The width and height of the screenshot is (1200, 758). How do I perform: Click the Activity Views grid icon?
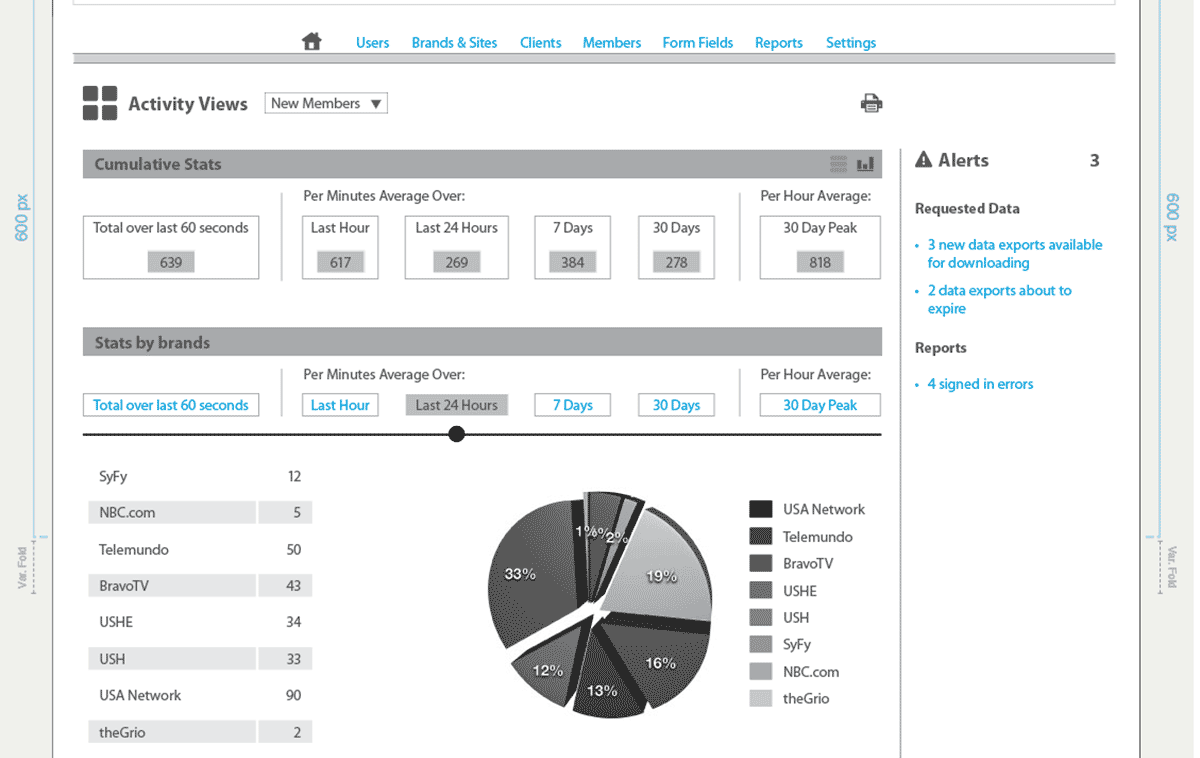100,103
